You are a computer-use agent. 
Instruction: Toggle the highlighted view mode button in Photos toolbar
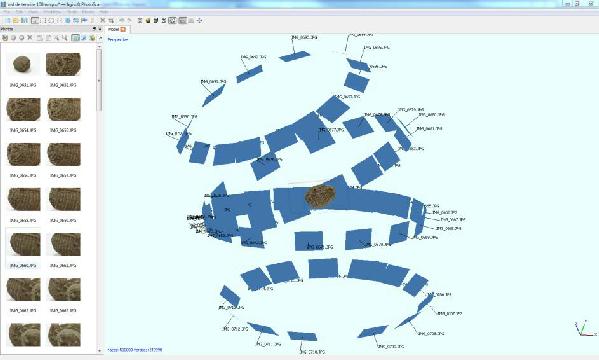pos(75,38)
